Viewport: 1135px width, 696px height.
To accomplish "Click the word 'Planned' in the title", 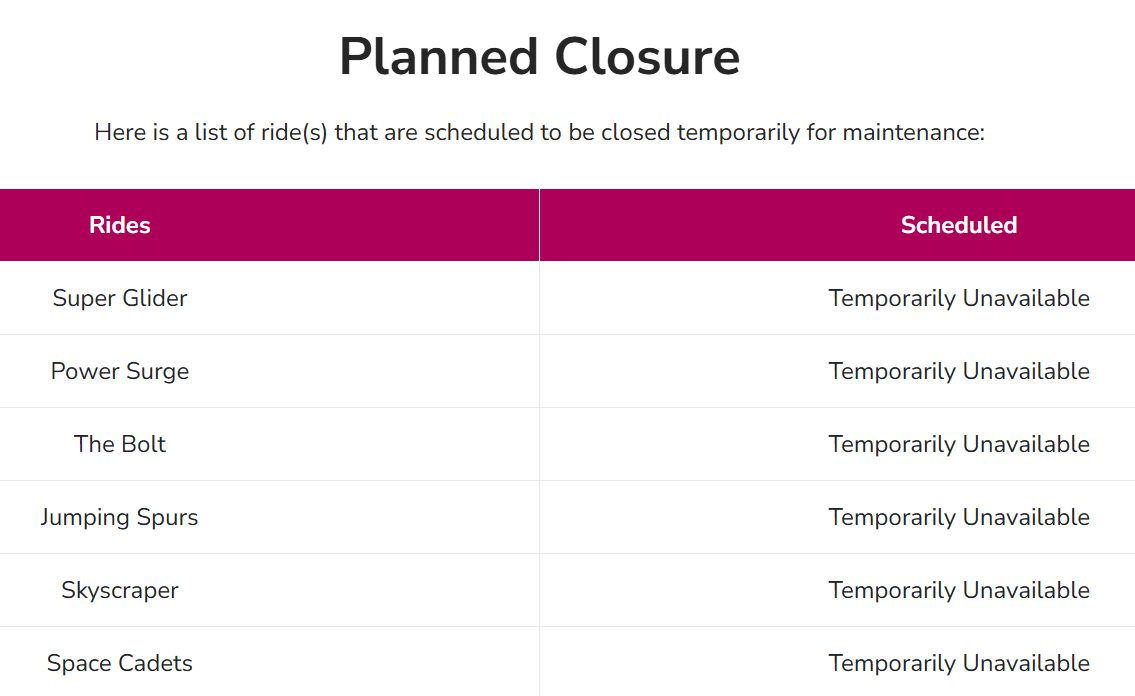I will point(439,56).
